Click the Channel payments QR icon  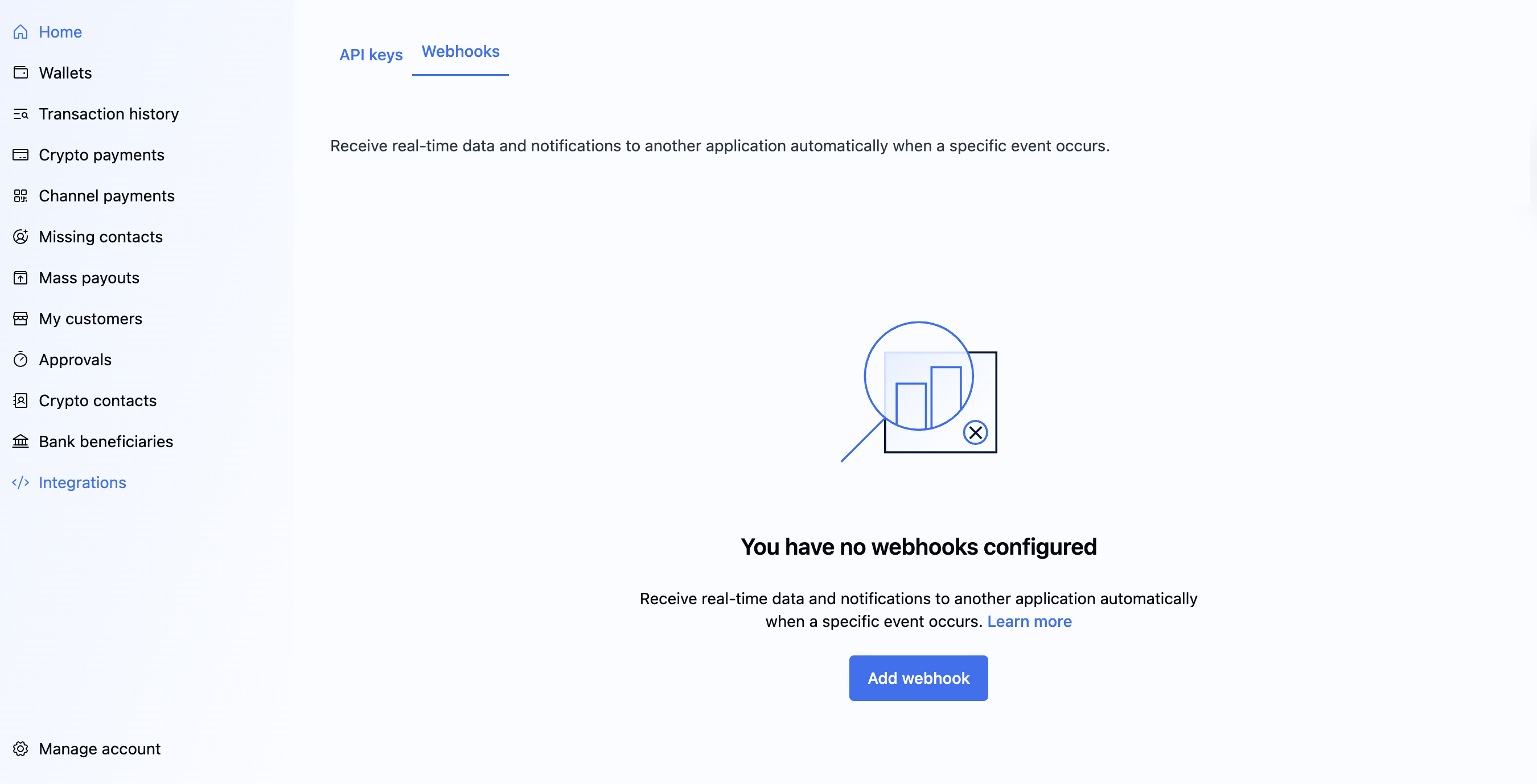point(20,196)
